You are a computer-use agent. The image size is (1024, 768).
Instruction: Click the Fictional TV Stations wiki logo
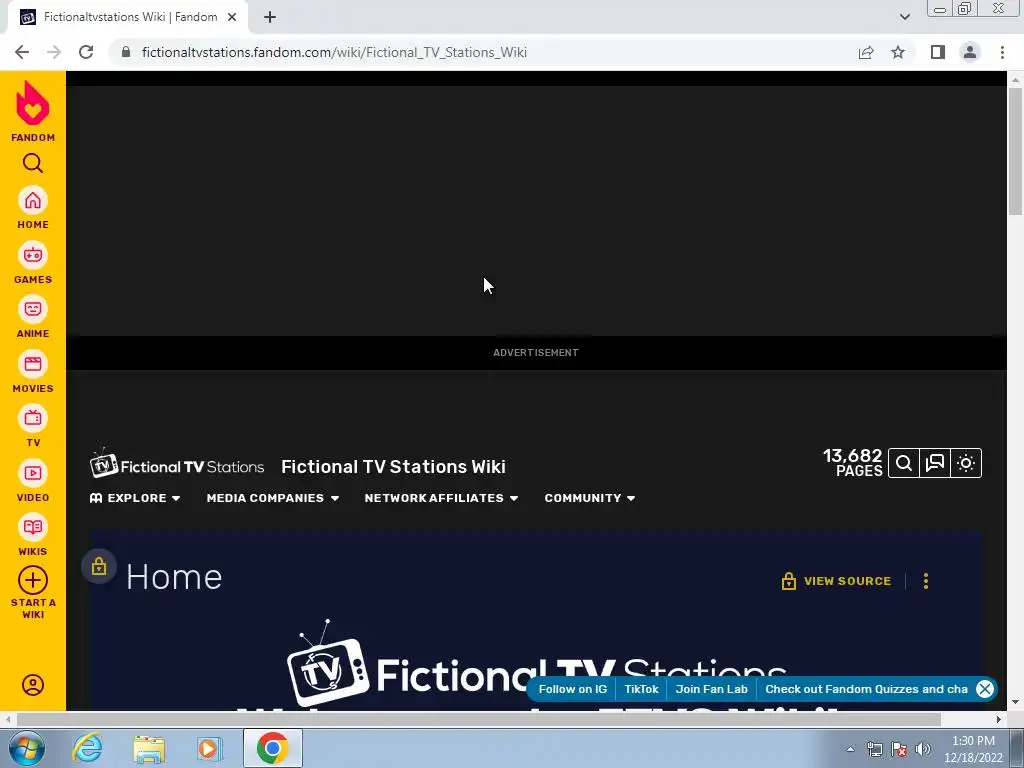coord(177,466)
